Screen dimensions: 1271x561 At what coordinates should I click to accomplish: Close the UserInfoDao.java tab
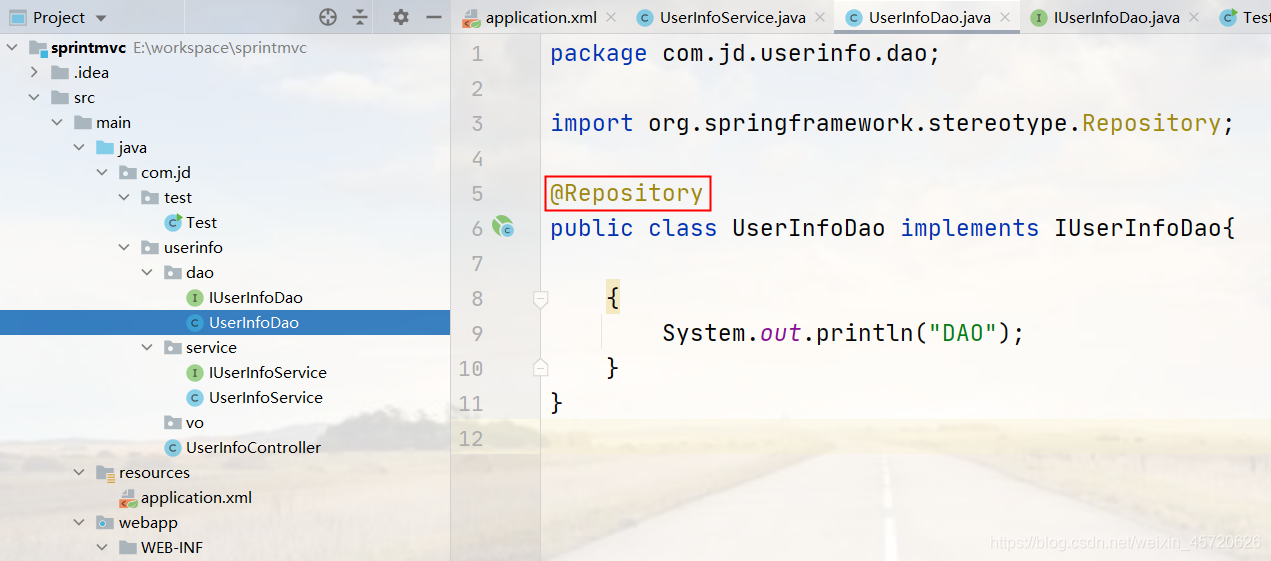point(1005,18)
